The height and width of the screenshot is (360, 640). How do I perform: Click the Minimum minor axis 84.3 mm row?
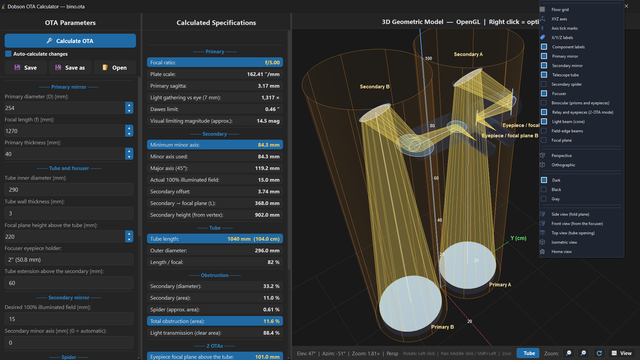click(x=215, y=145)
